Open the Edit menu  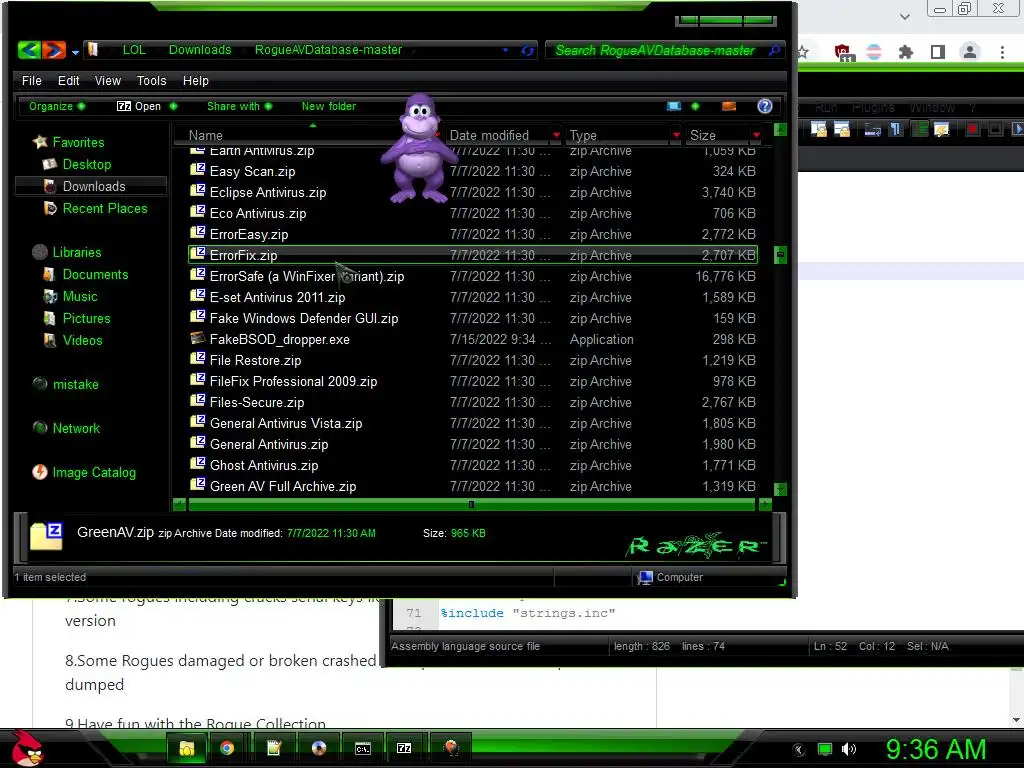click(x=69, y=80)
